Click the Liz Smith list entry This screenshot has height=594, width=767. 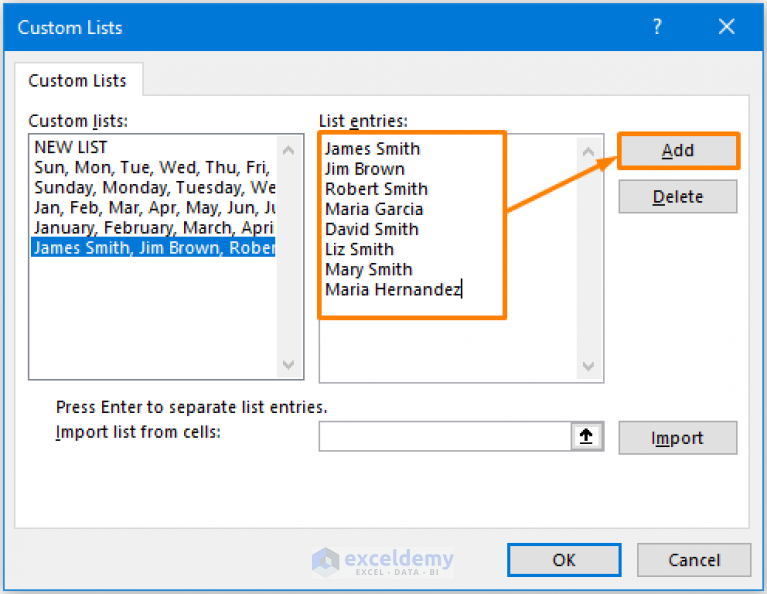360,249
